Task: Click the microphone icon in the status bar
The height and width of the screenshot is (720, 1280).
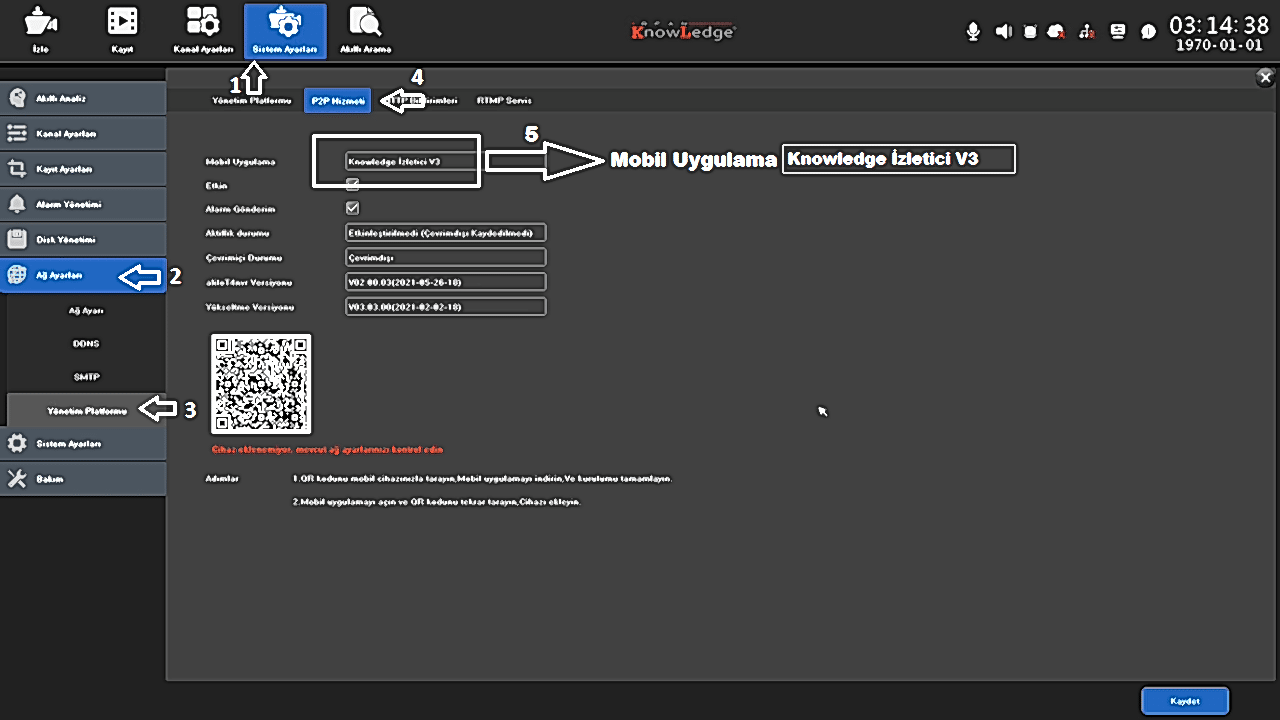Action: (973, 32)
